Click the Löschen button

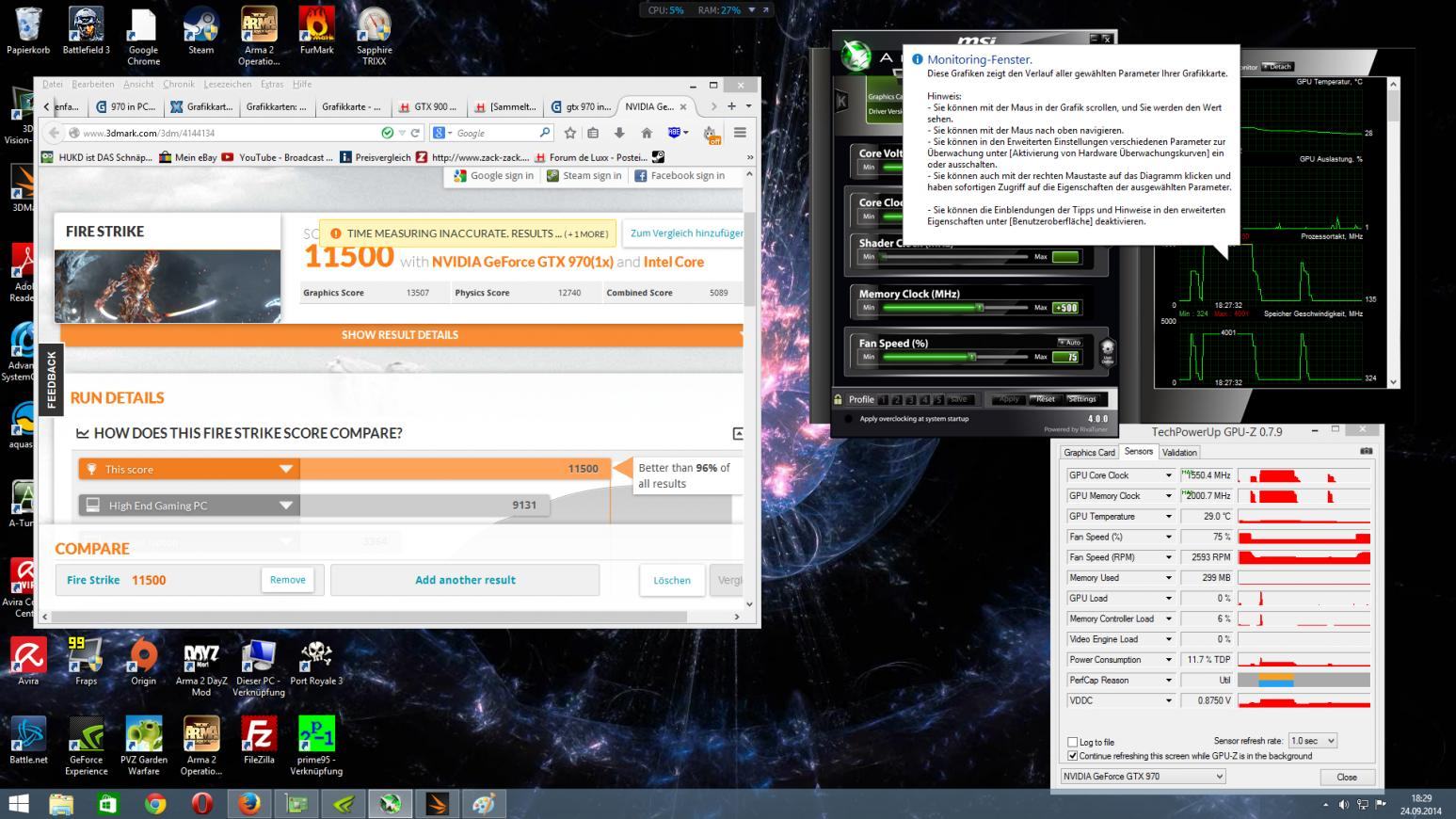click(x=672, y=580)
